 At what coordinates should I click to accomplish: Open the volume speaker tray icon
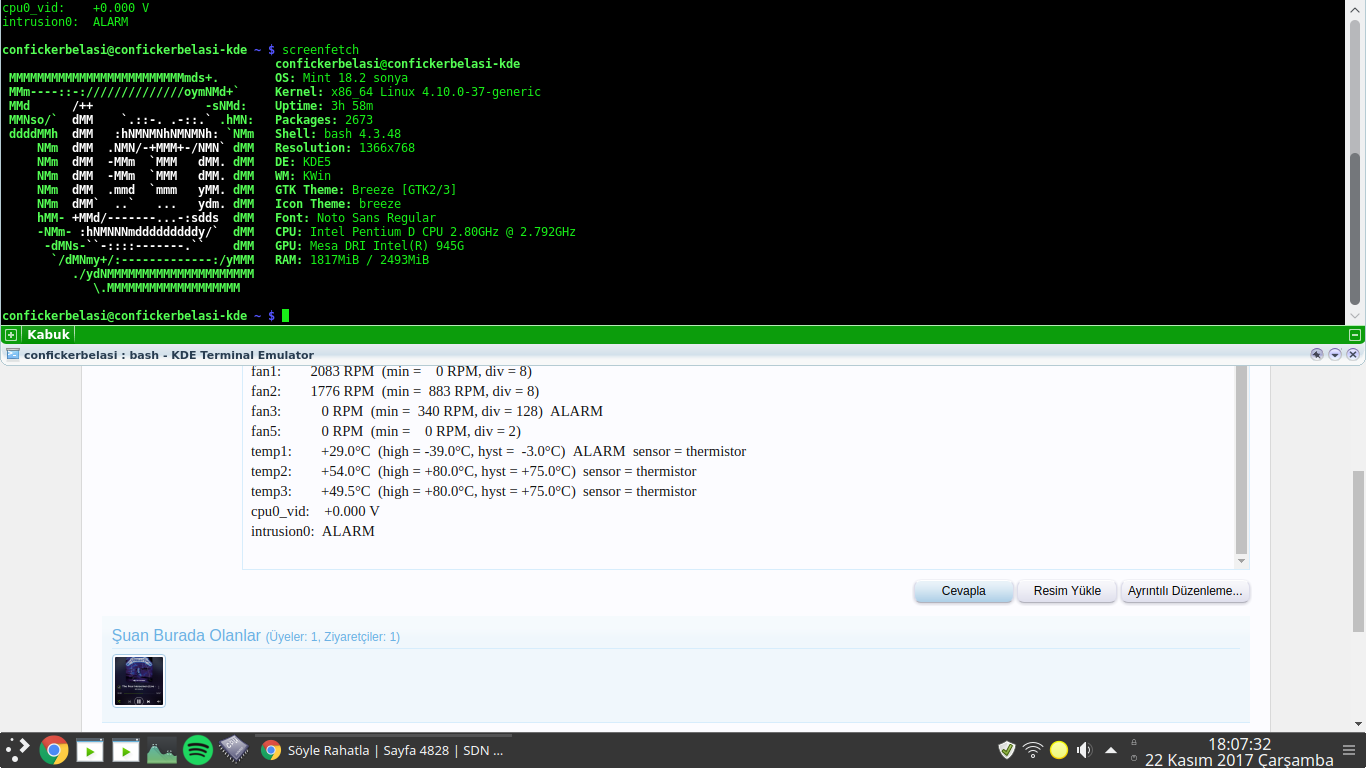[x=1084, y=750]
